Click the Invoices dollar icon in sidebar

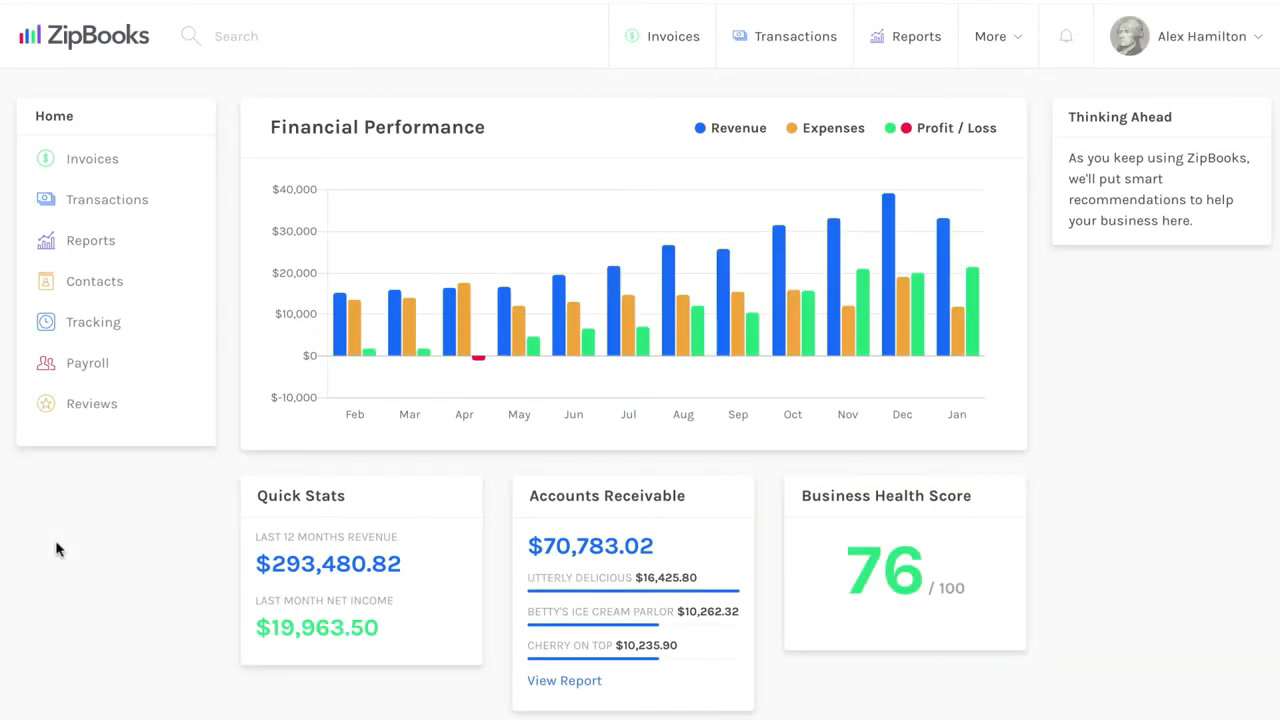46,158
